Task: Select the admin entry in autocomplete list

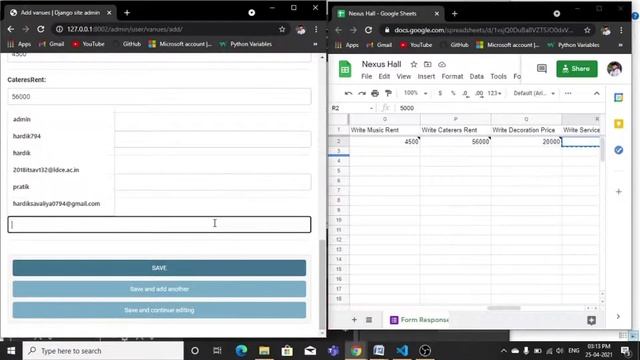Action: tap(61, 119)
